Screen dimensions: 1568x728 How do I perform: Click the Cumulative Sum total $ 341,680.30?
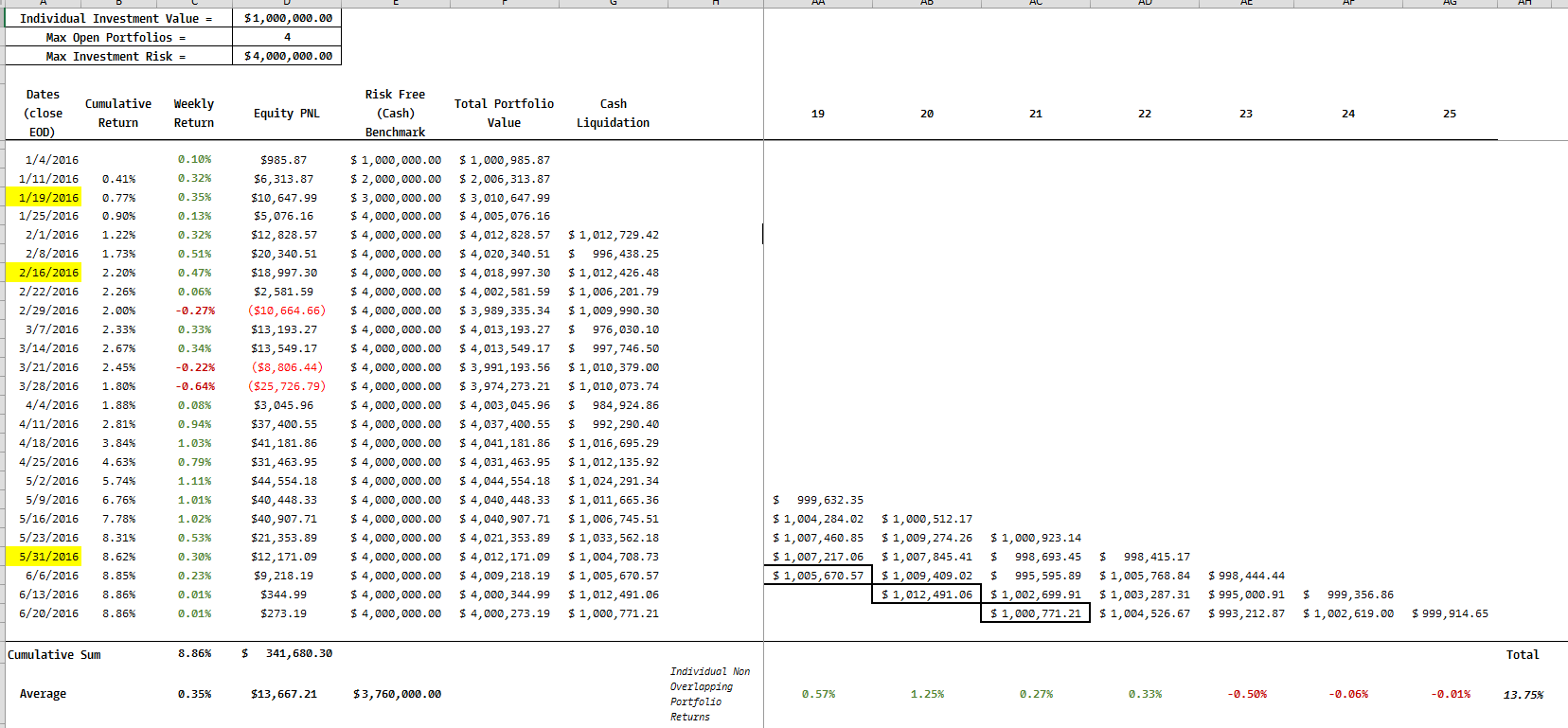point(287,654)
